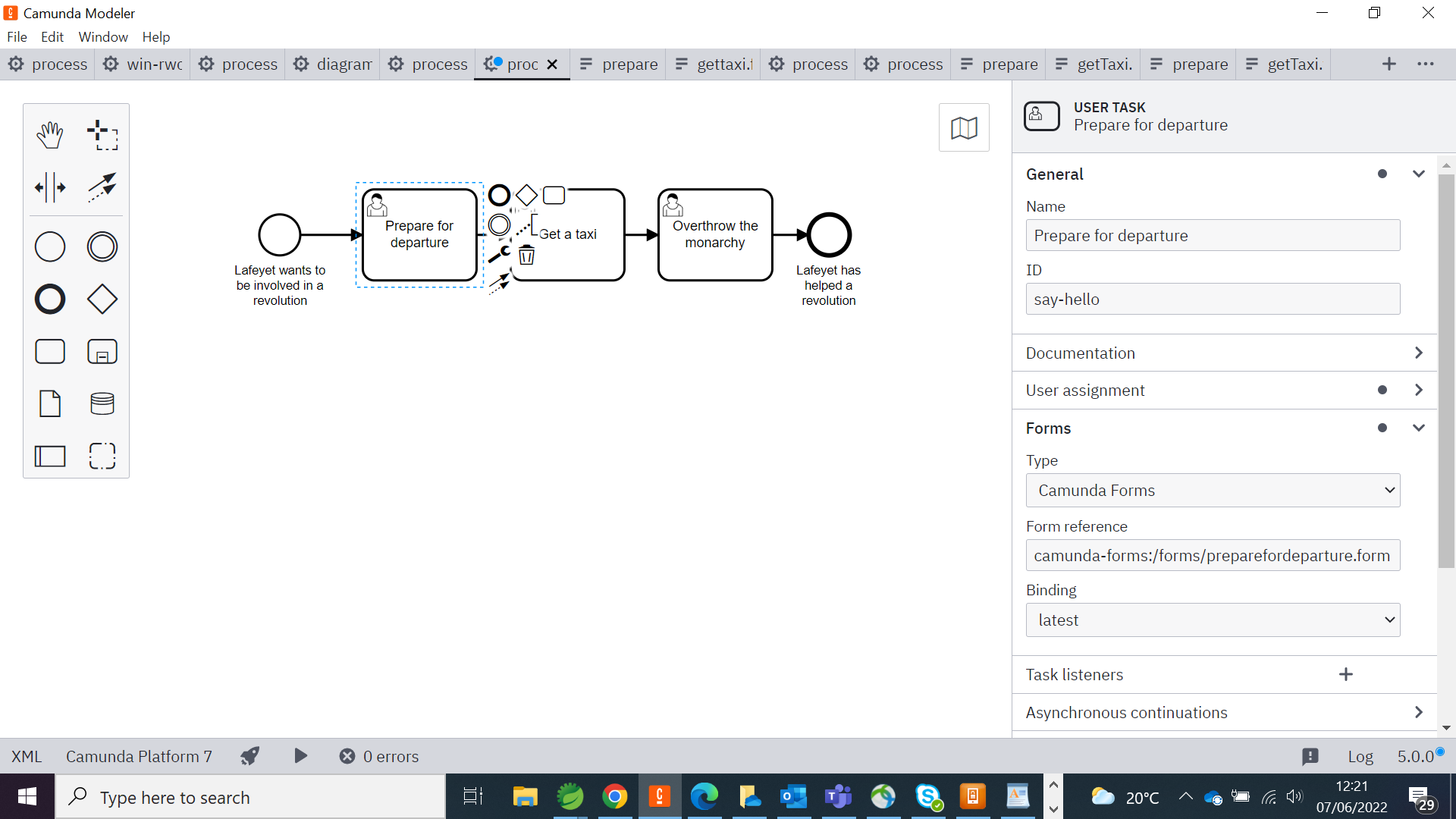The width and height of the screenshot is (1456, 819).
Task: Activate the Global connect tool
Action: tap(102, 187)
